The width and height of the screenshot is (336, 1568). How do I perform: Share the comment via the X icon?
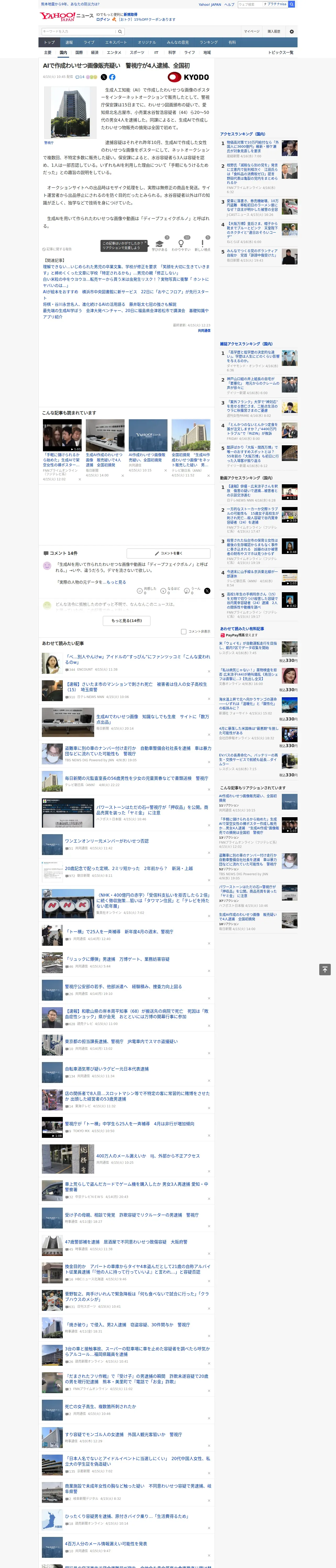click(207, 591)
